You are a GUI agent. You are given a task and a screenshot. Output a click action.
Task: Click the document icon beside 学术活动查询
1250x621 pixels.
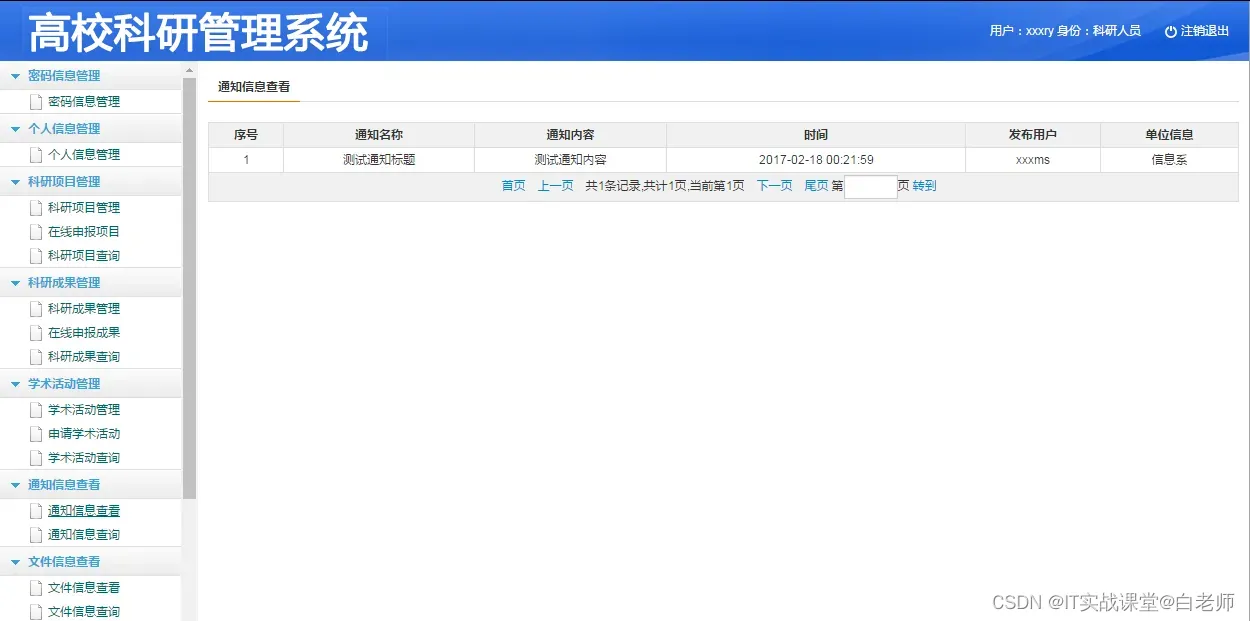(x=36, y=457)
